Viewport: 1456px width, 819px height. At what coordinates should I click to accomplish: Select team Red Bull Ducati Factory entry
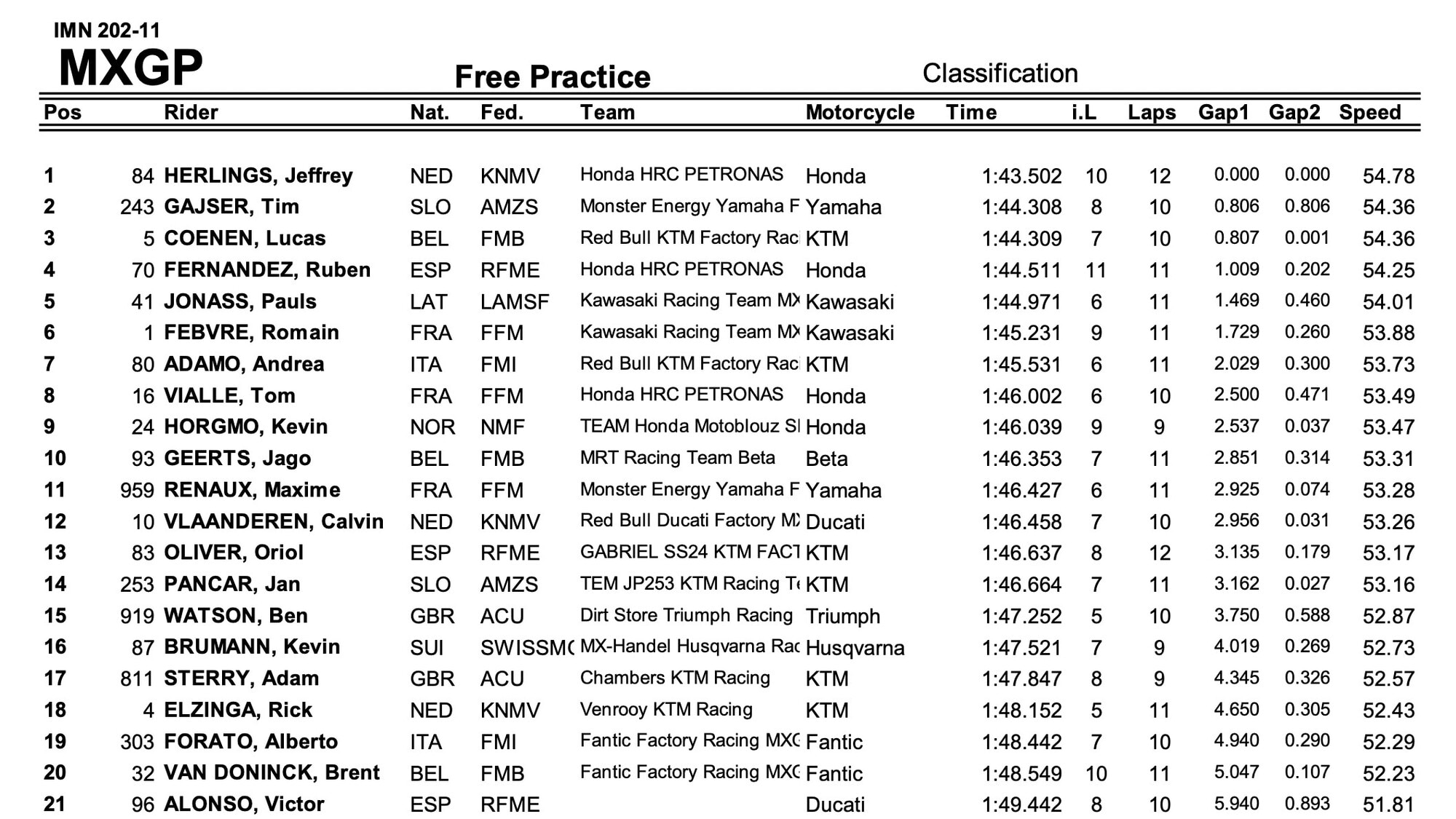pos(689,521)
